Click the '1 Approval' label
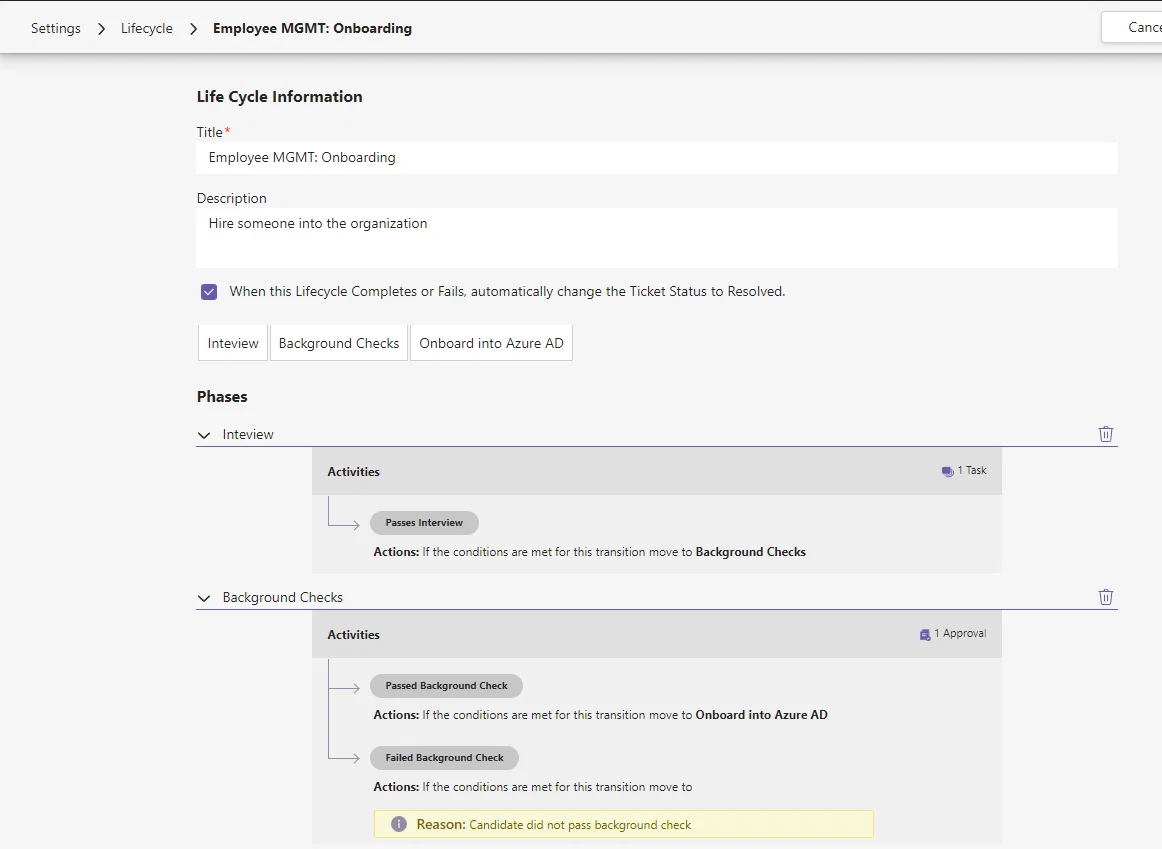Screen dimensions: 1162x849 [960, 633]
